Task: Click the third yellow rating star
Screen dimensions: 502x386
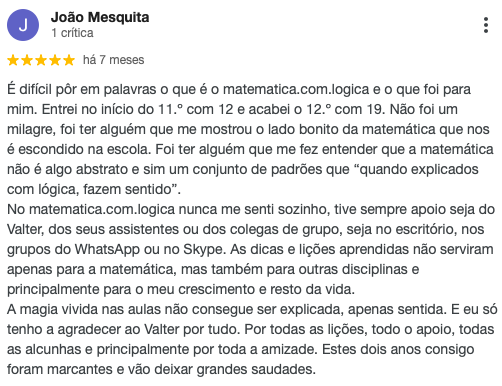Action: point(41,60)
